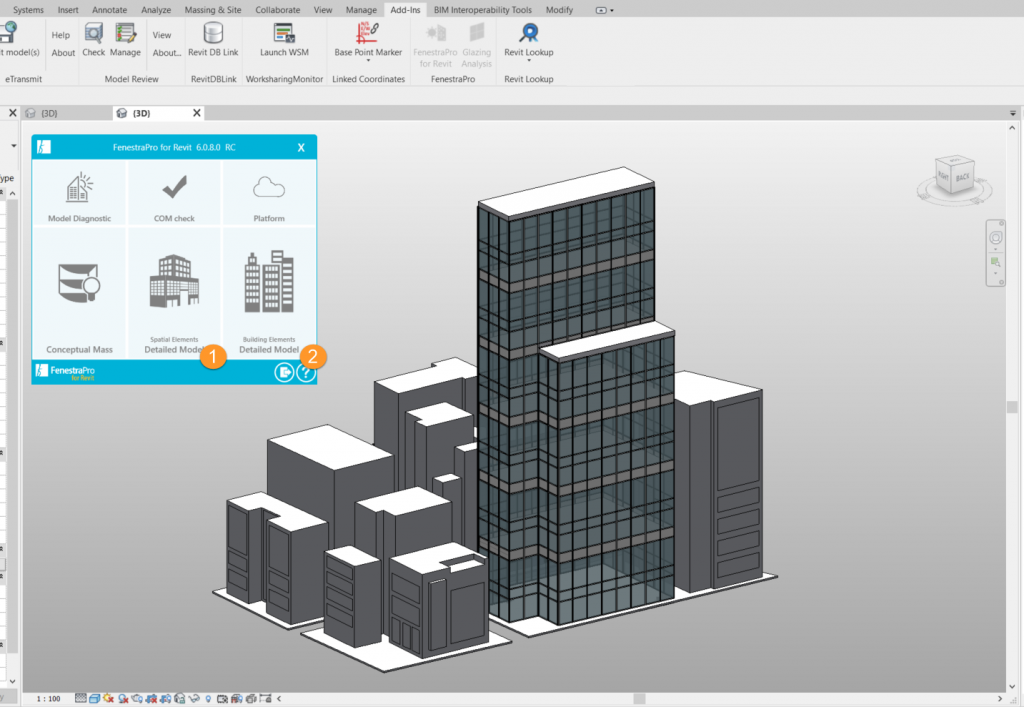Toggle Sun Path in view control bar
The height and width of the screenshot is (707, 1024).
coord(108,699)
